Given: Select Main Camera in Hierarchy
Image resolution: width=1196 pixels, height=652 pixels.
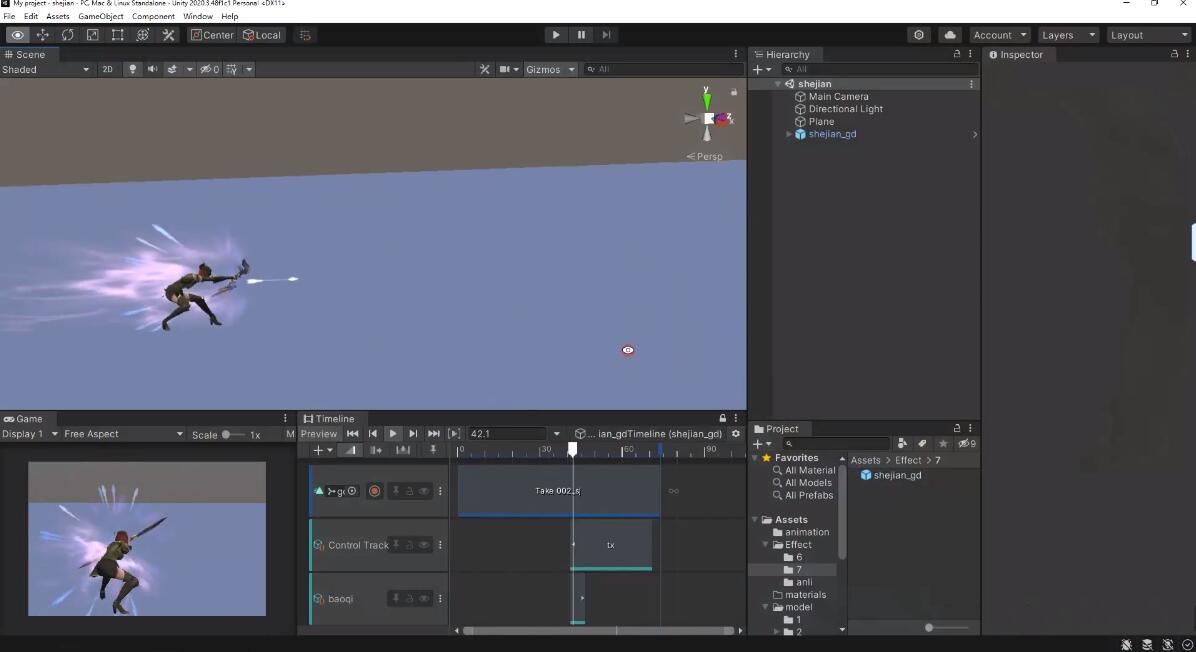Looking at the screenshot, I should point(838,97).
